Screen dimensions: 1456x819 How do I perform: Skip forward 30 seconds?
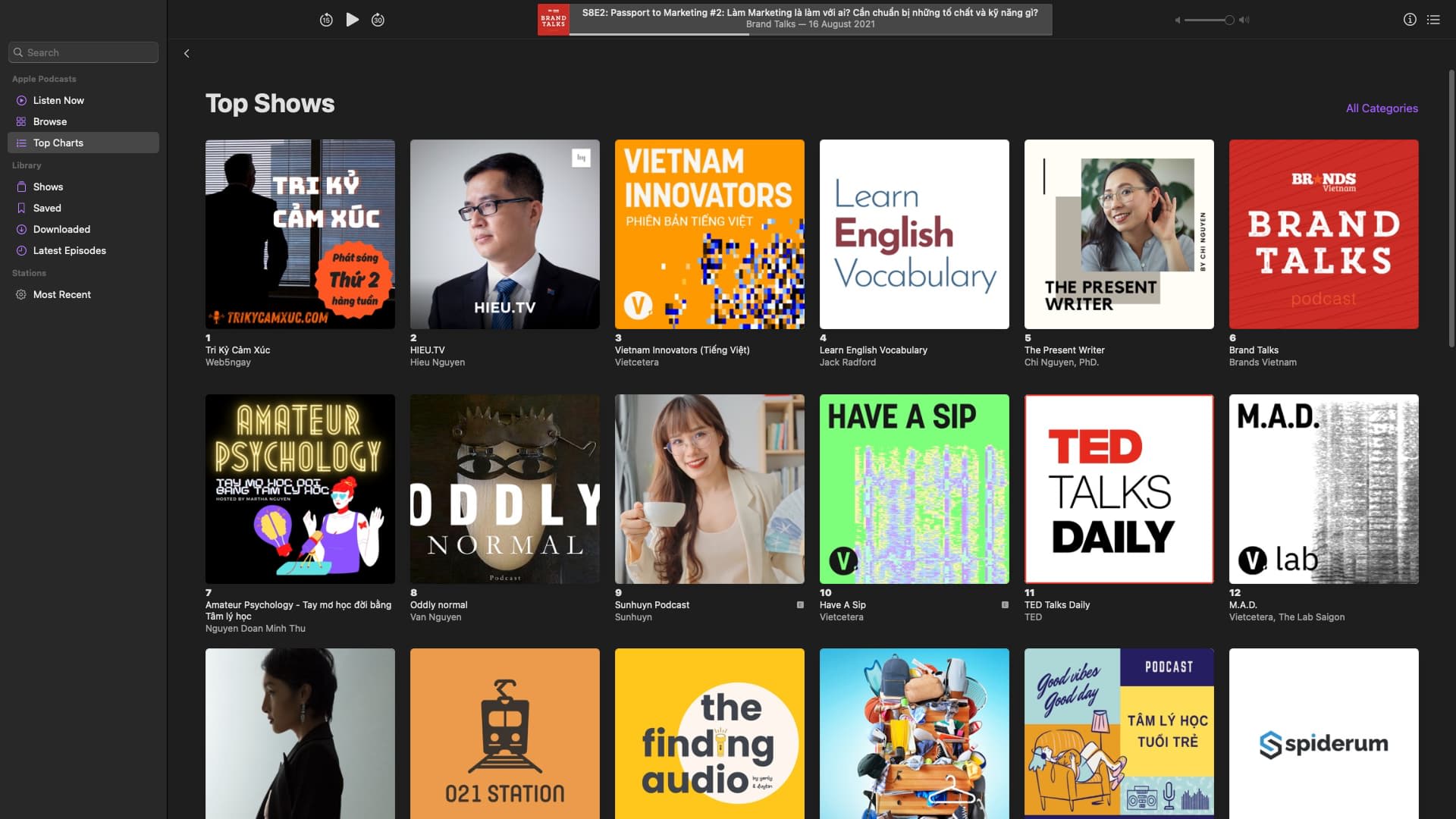[x=378, y=20]
